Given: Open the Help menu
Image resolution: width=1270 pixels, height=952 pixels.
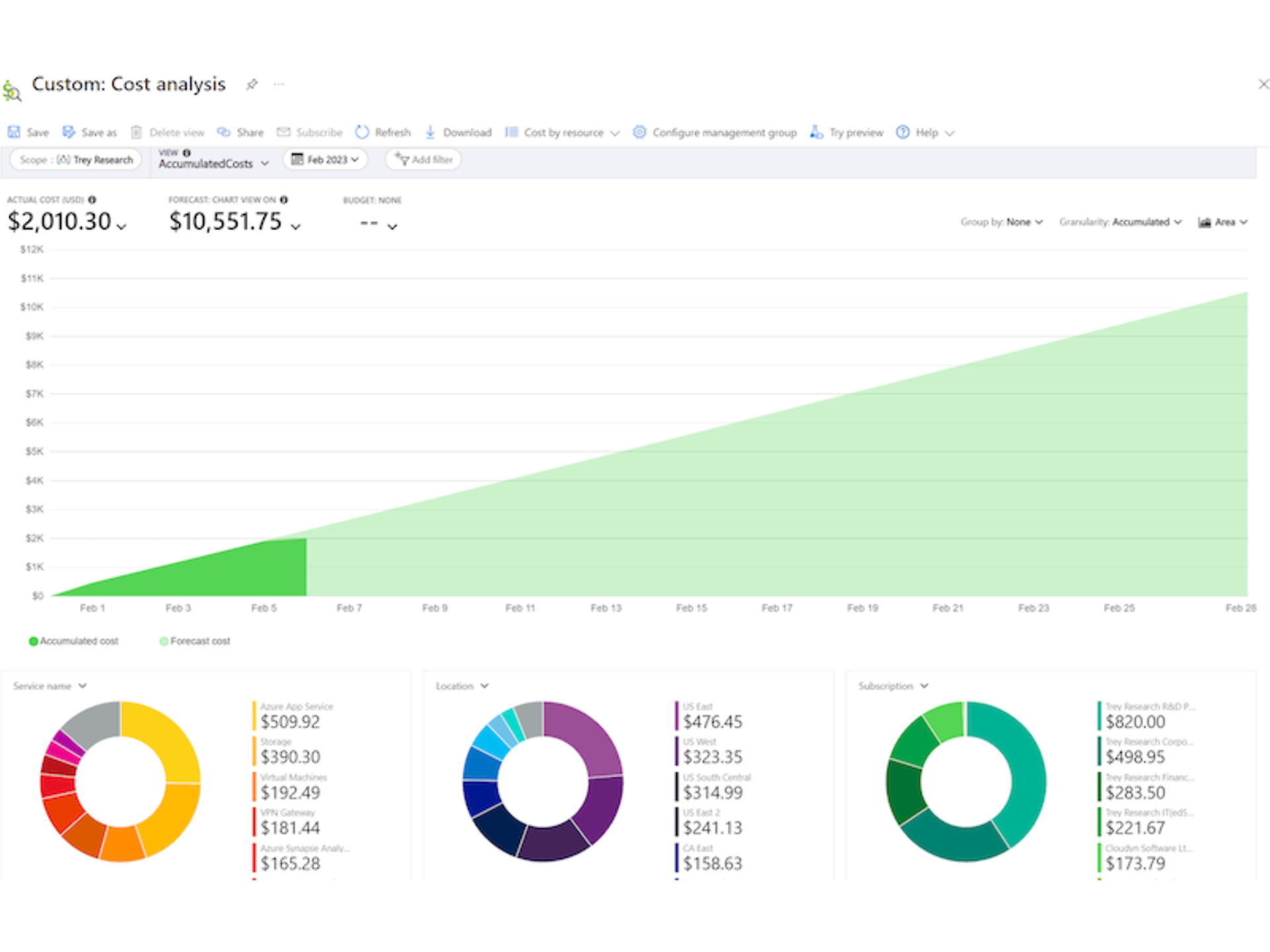Looking at the screenshot, I should 926,132.
